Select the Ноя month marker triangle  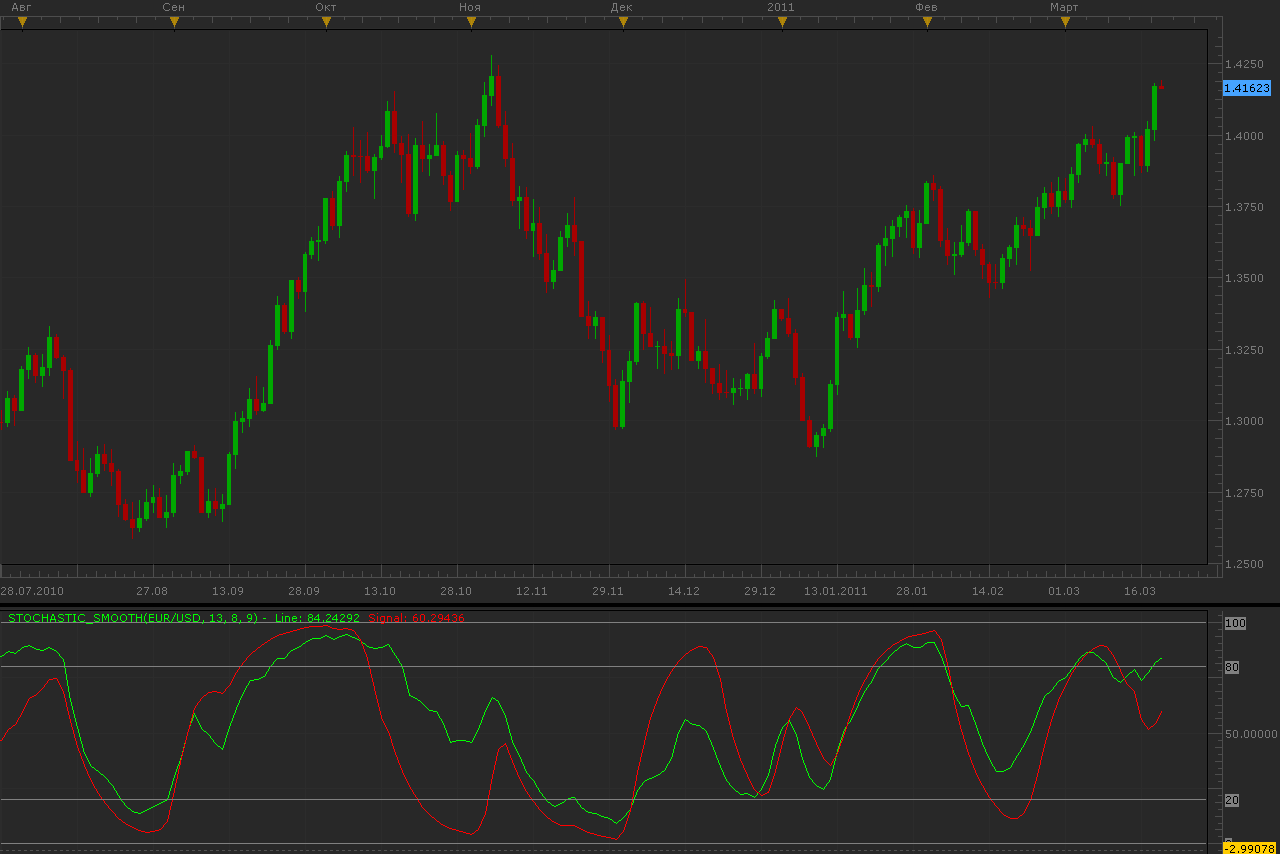point(471,22)
